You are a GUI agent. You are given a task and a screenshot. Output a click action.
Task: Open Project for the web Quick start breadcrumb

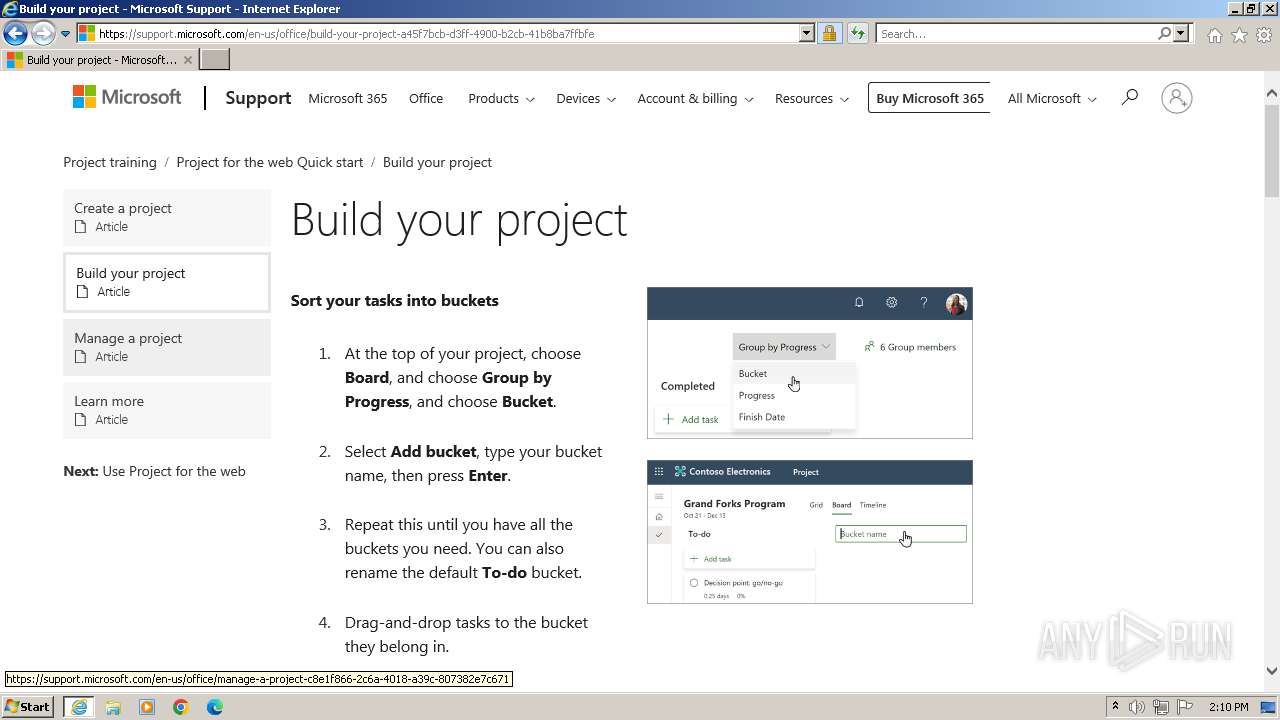click(x=270, y=162)
